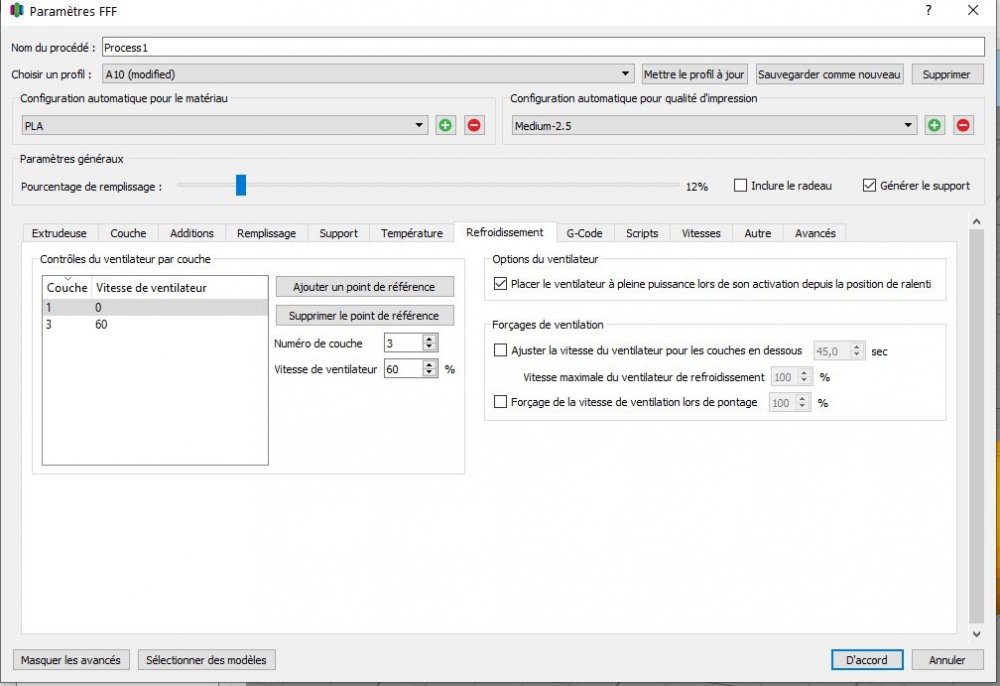
Task: Click green plus icon beside Medium-2.5 quality
Action: tap(934, 125)
